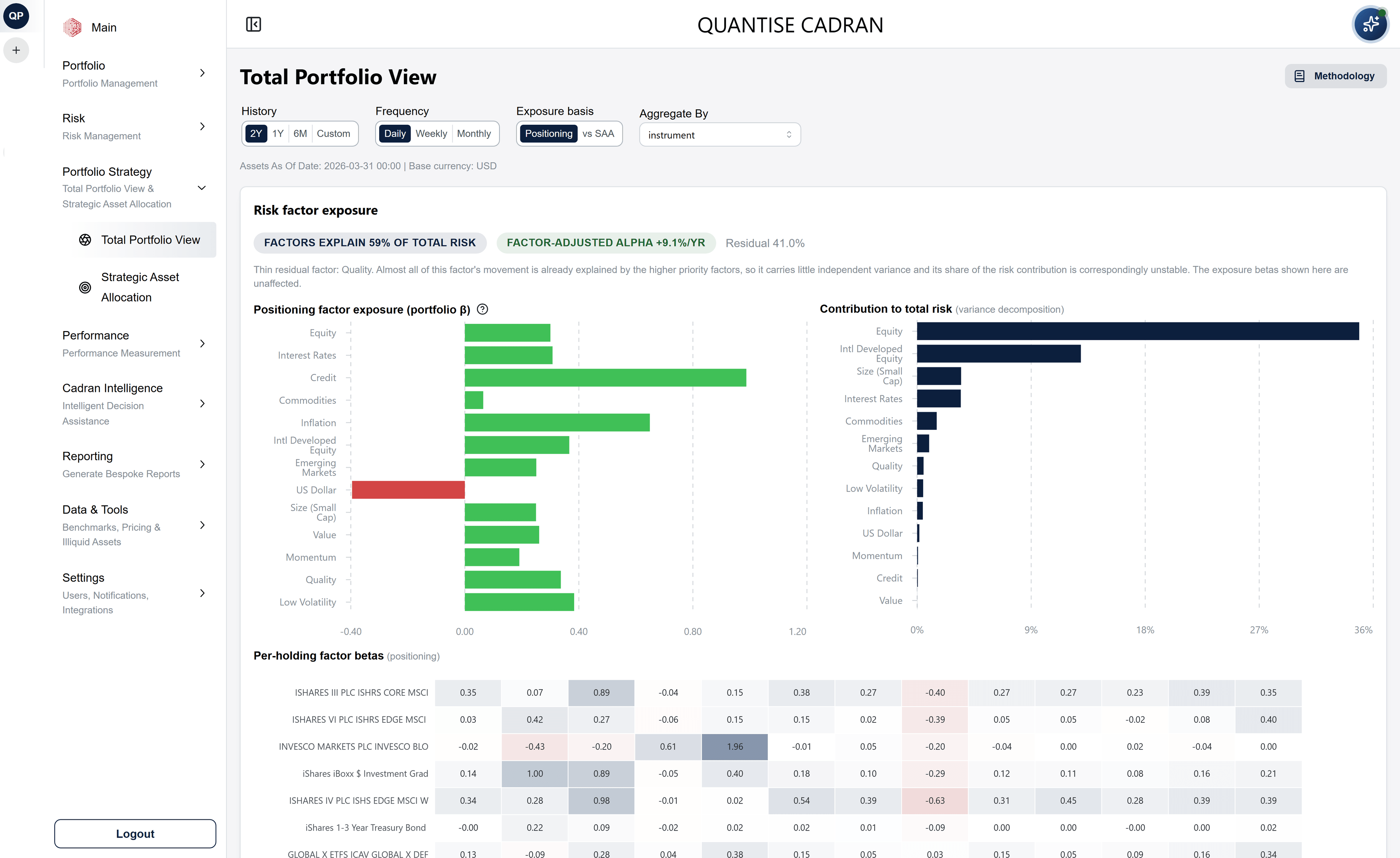The height and width of the screenshot is (858, 1400).
Task: Click the Total Portfolio View aperture icon
Action: [x=85, y=240]
